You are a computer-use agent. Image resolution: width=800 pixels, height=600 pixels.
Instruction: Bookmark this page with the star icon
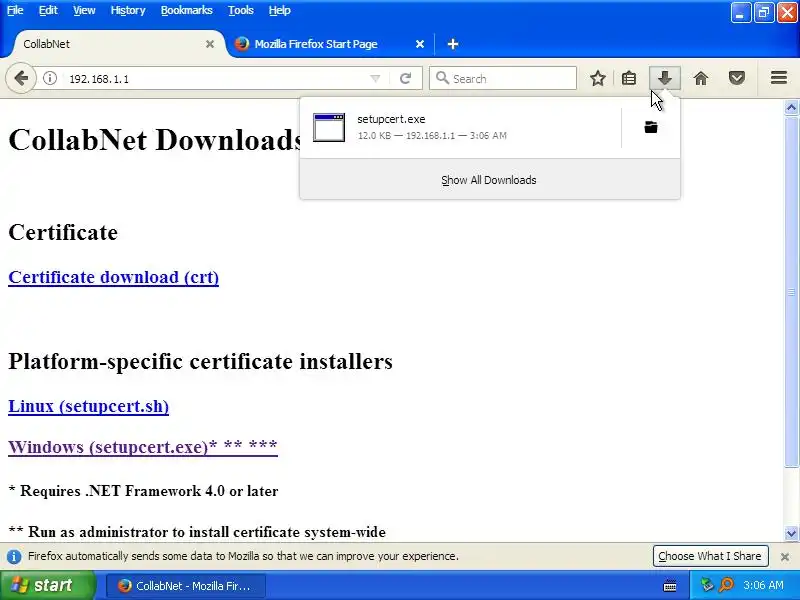pyautogui.click(x=597, y=79)
